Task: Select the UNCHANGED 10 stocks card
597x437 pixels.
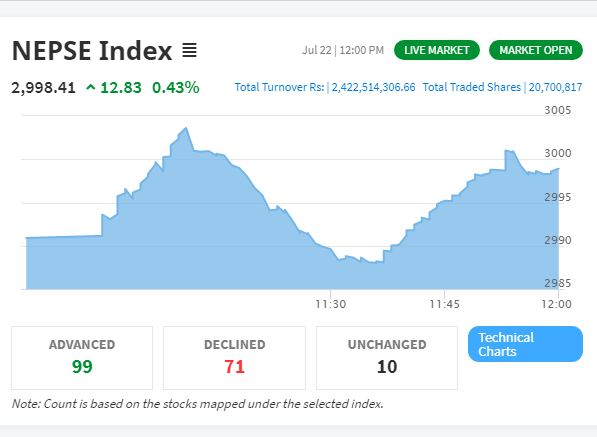Action: click(387, 358)
